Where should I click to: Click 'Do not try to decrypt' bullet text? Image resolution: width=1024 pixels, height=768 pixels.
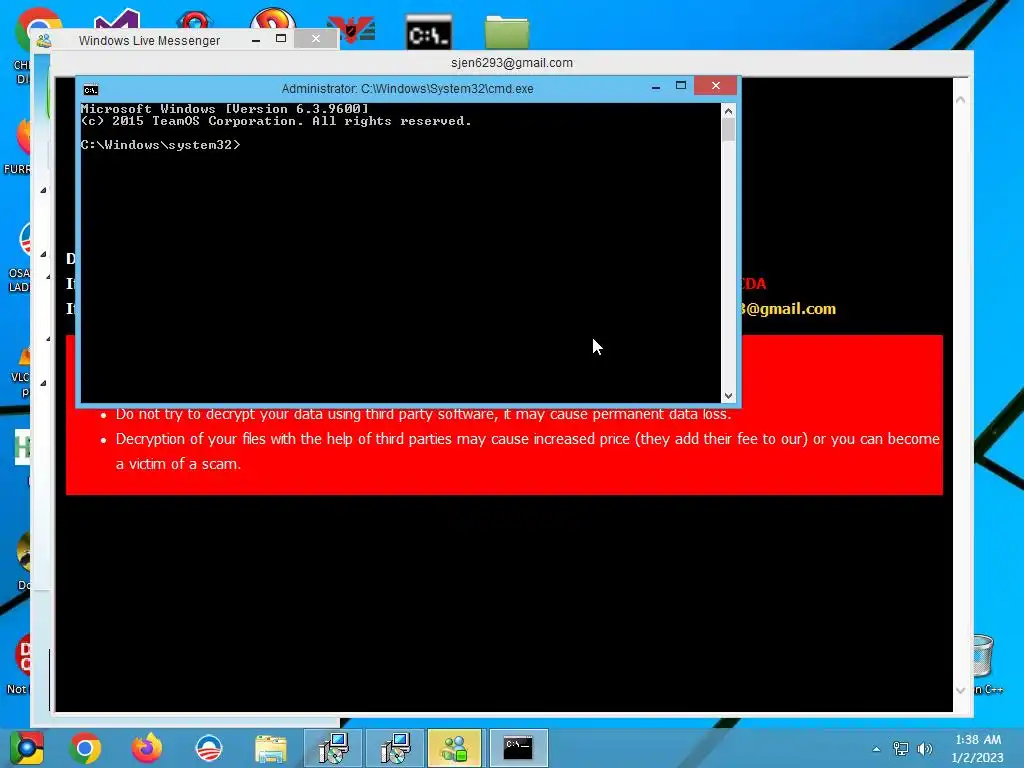point(423,414)
